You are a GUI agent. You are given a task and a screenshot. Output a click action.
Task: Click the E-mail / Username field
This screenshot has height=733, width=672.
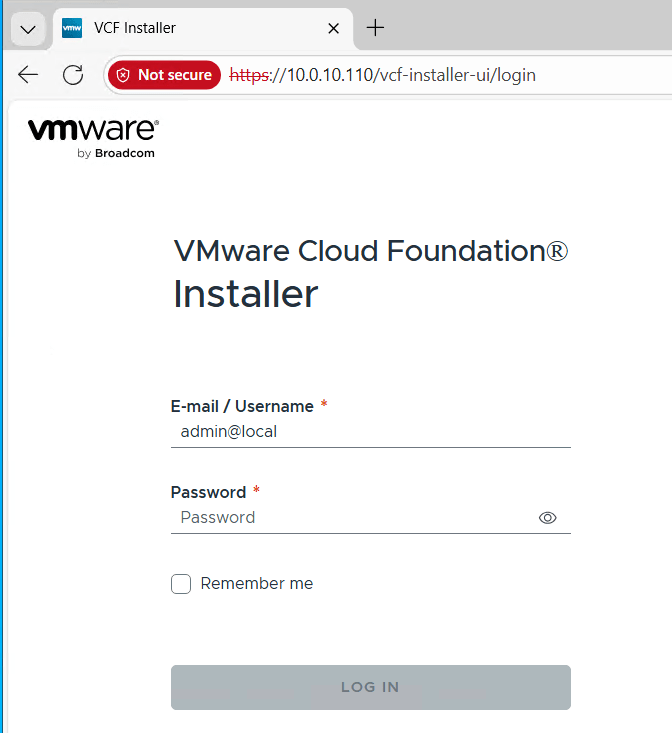click(370, 432)
